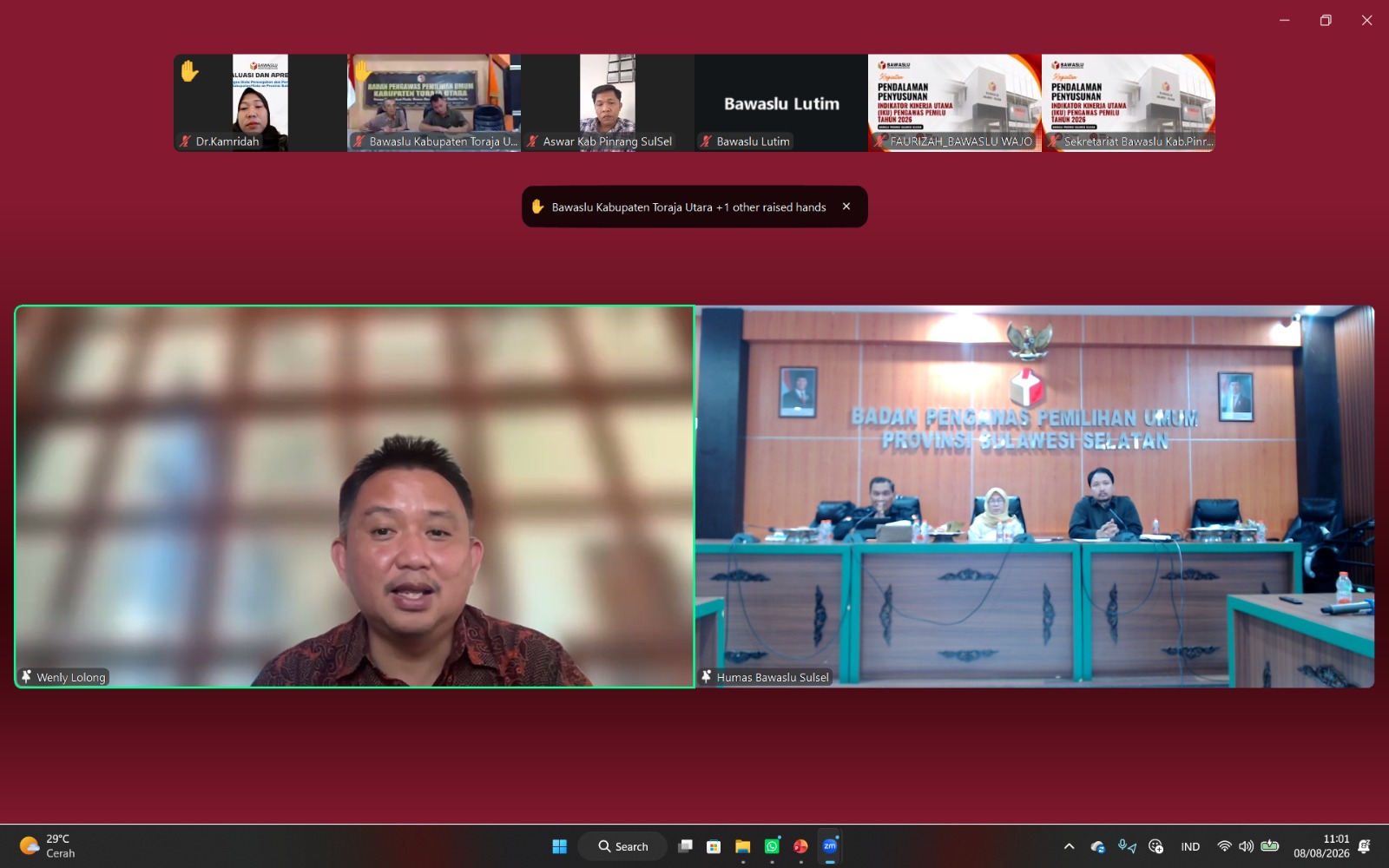Click the "FAURIZAH_BAWASLU WAJO" name label
Image resolution: width=1389 pixels, height=868 pixels.
click(x=961, y=141)
